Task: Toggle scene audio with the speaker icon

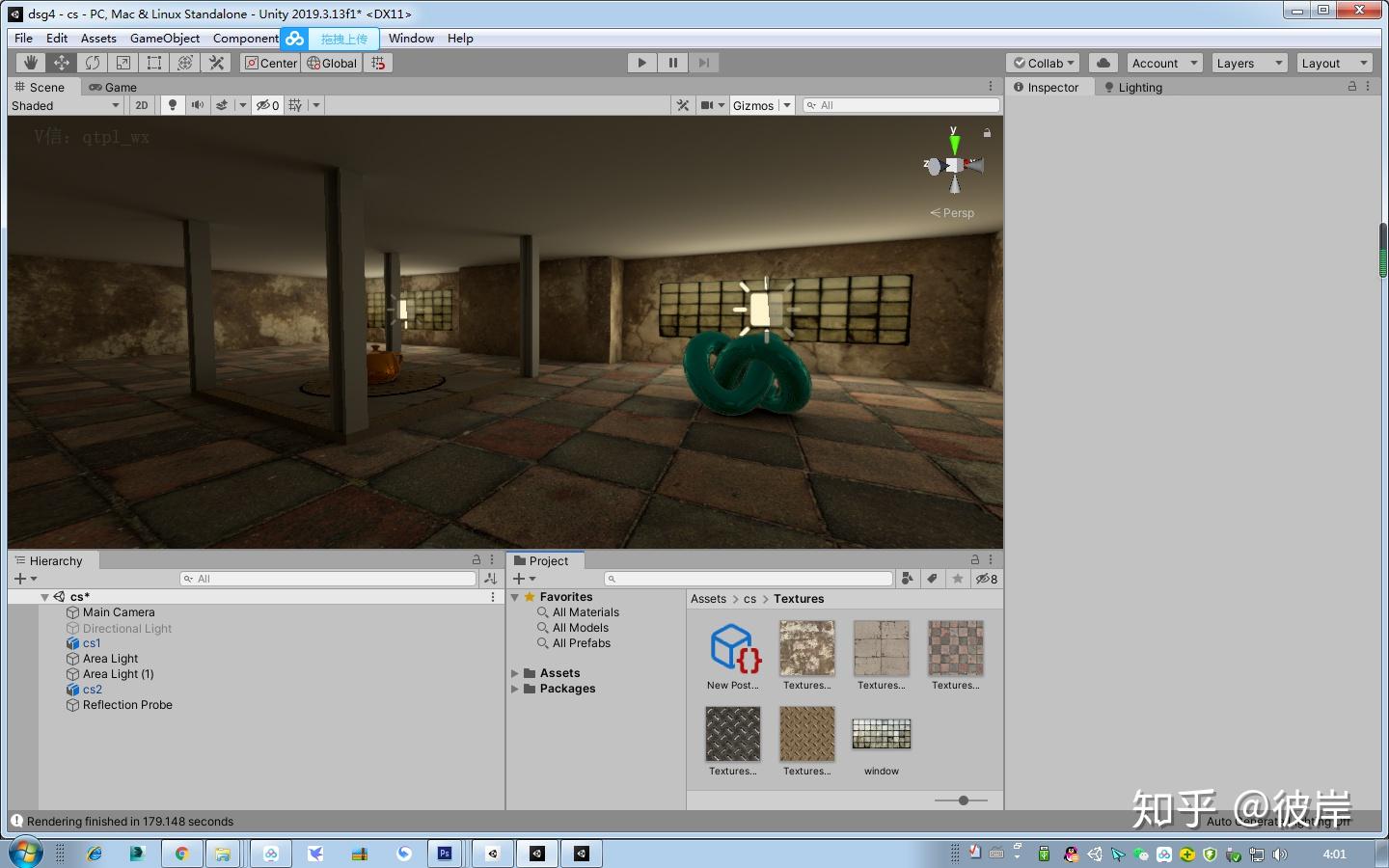Action: click(x=197, y=105)
